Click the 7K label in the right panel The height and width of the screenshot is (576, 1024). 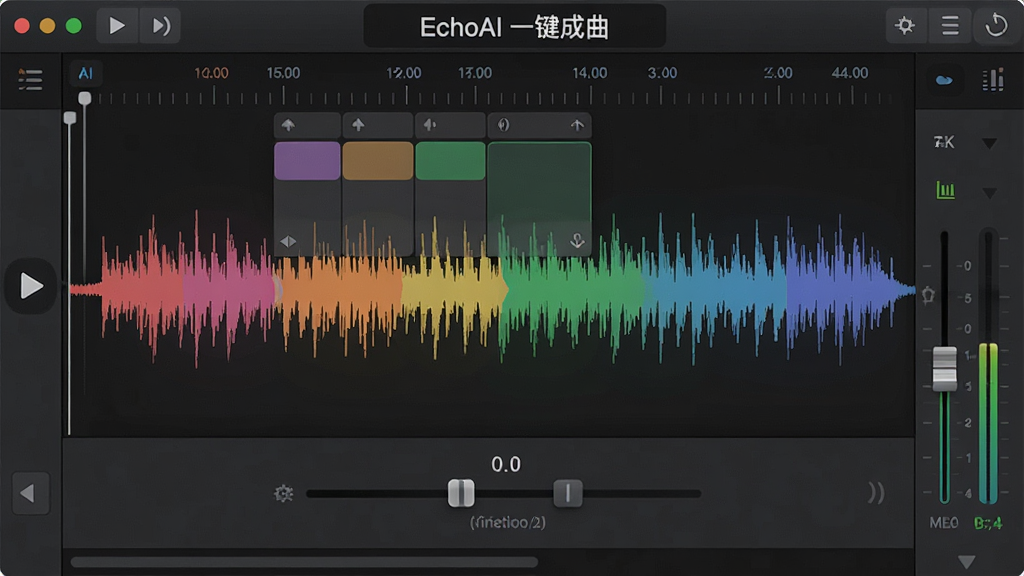click(x=944, y=142)
